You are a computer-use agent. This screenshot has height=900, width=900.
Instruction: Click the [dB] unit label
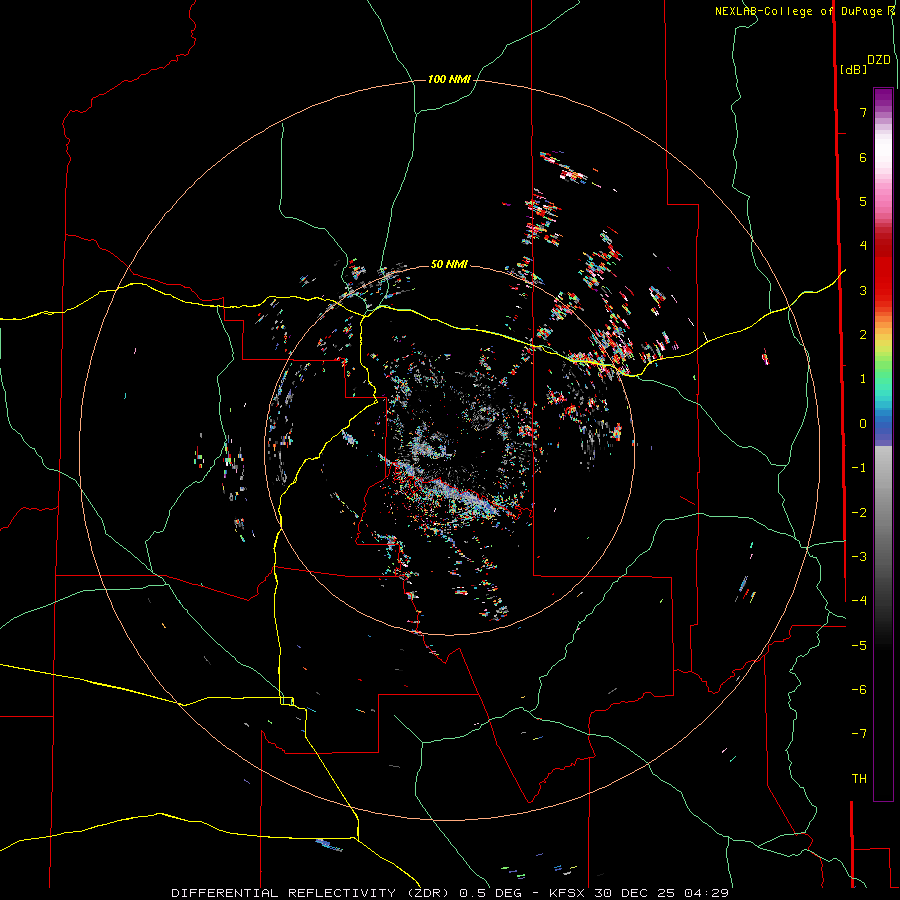(x=853, y=69)
